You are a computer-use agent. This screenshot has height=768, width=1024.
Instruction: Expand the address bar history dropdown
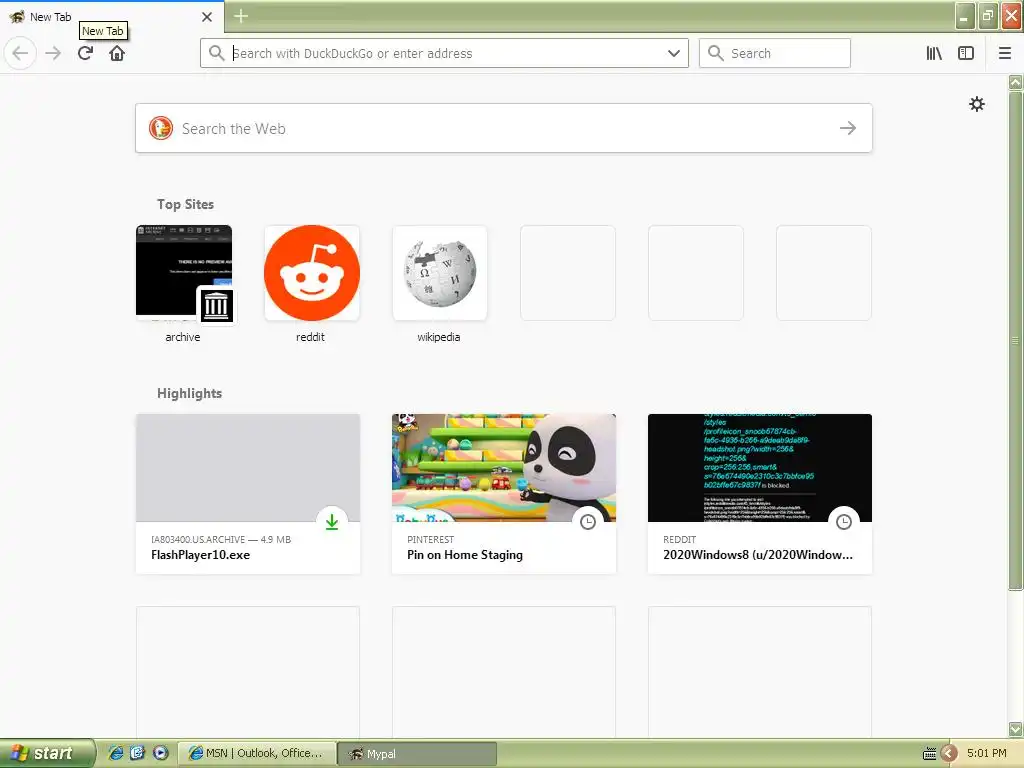674,53
